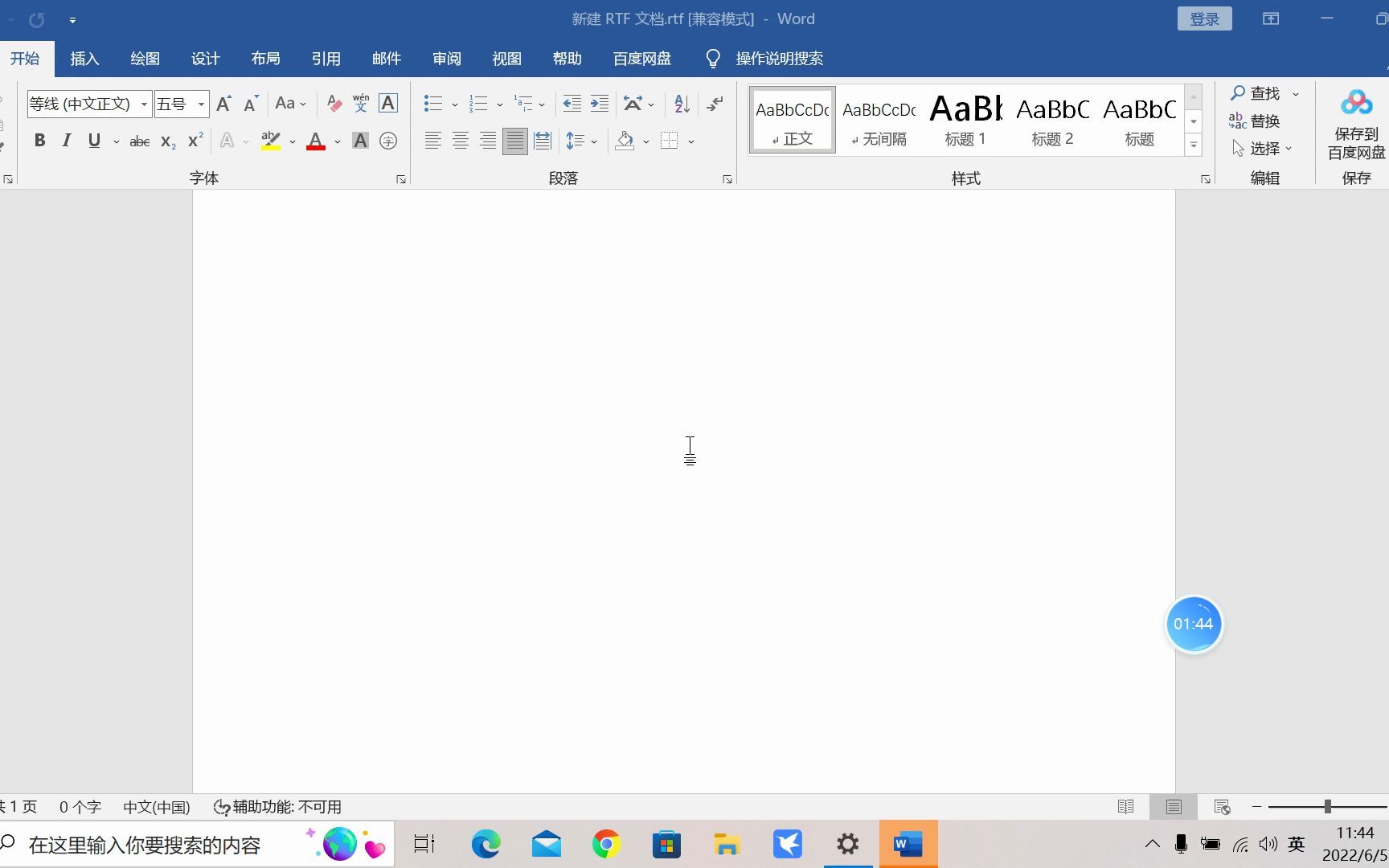The image size is (1389, 868).
Task: Decrease paragraph indent
Action: [572, 104]
